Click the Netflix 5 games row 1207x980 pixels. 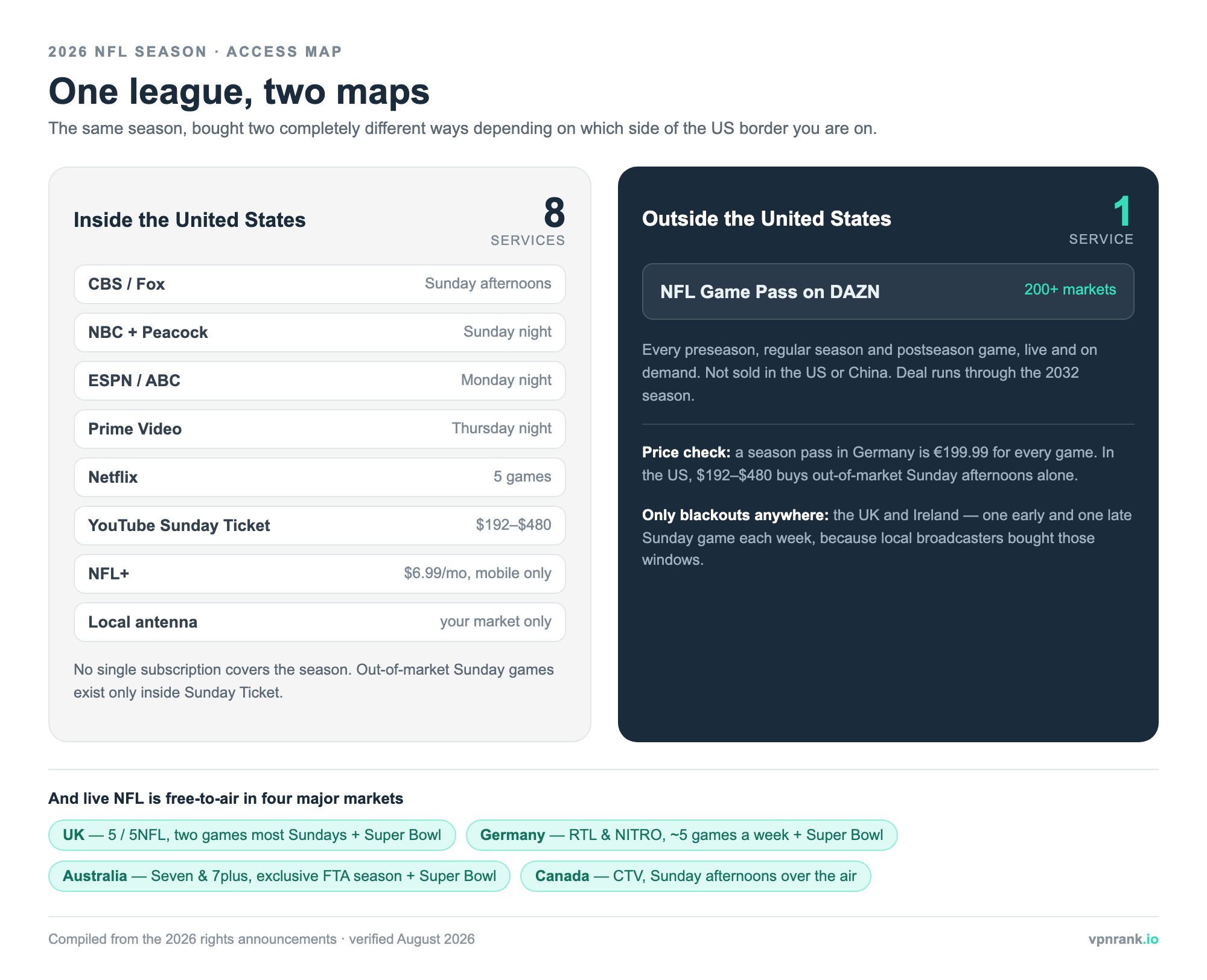tap(319, 477)
